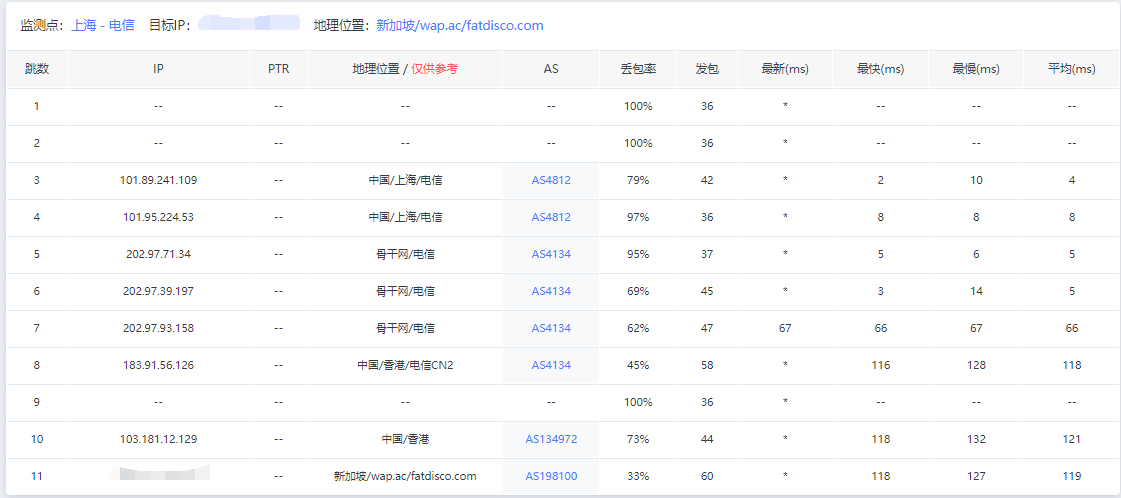Image resolution: width=1121 pixels, height=498 pixels.
Task: Select the IP column header
Action: coord(159,69)
